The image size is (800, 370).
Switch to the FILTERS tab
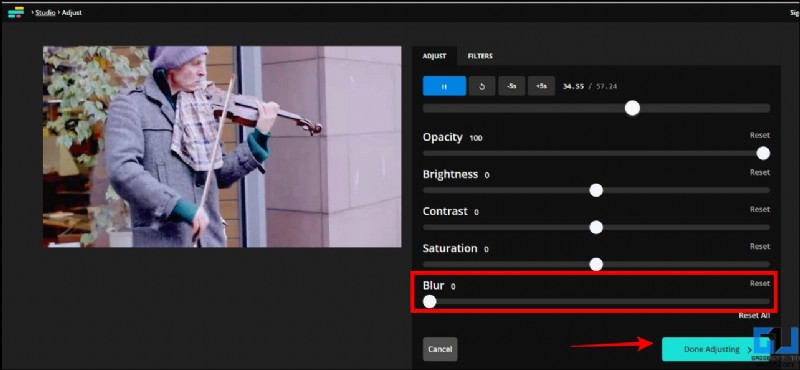480,56
